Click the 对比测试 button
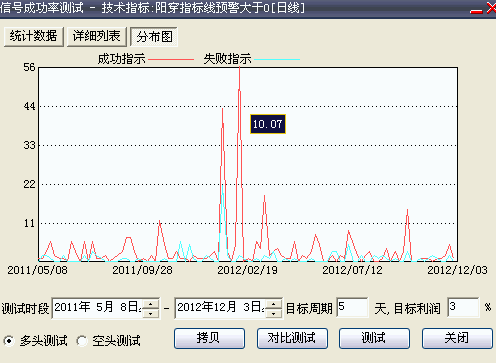 click(292, 338)
